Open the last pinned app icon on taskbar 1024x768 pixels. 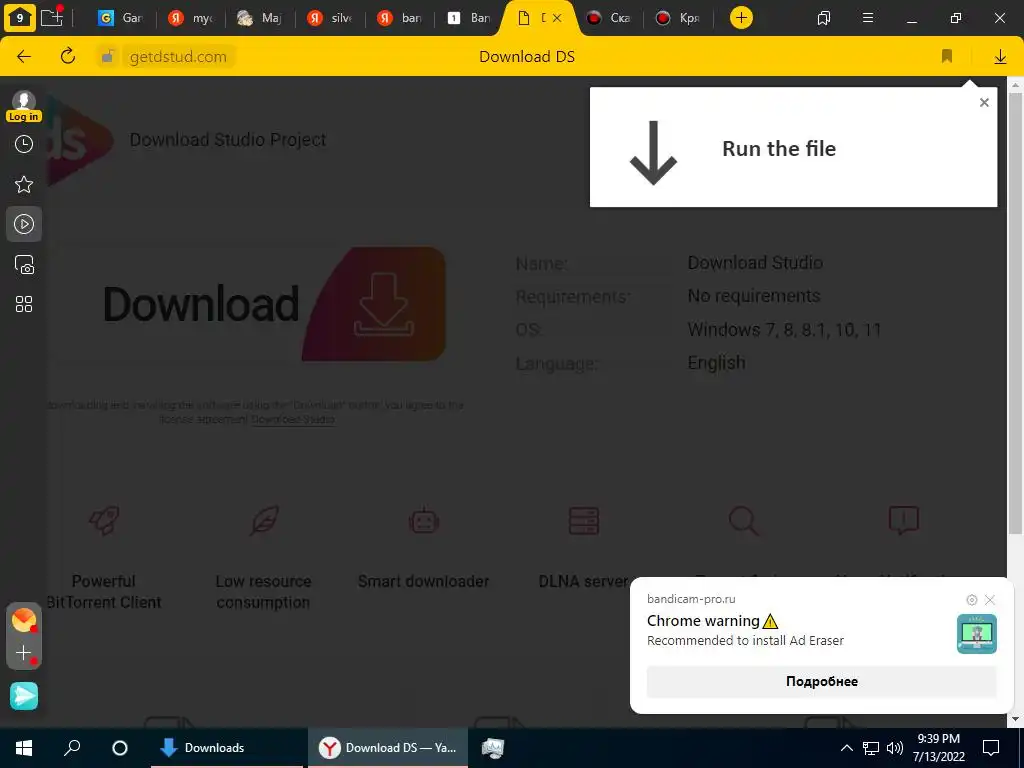coord(493,748)
